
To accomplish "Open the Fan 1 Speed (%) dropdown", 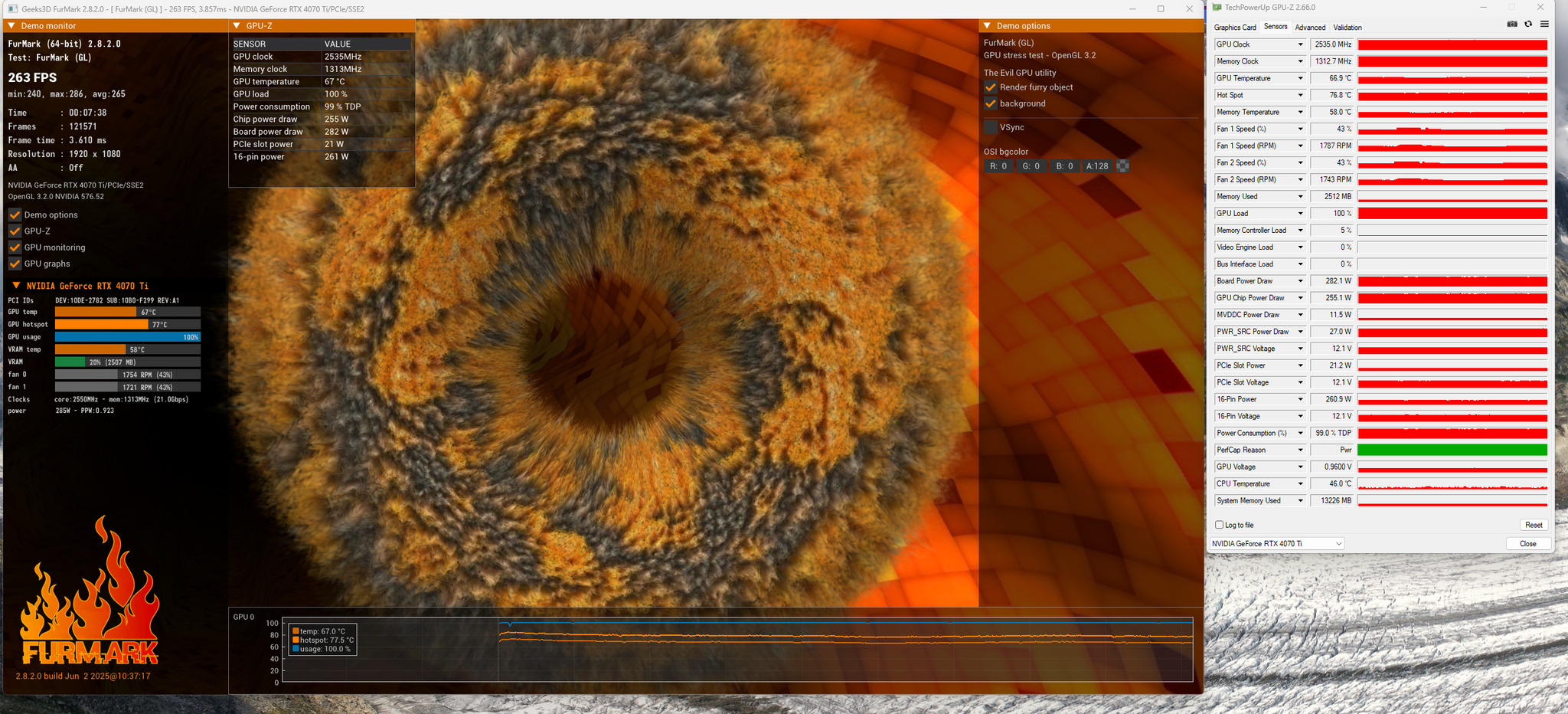I will pos(1300,129).
